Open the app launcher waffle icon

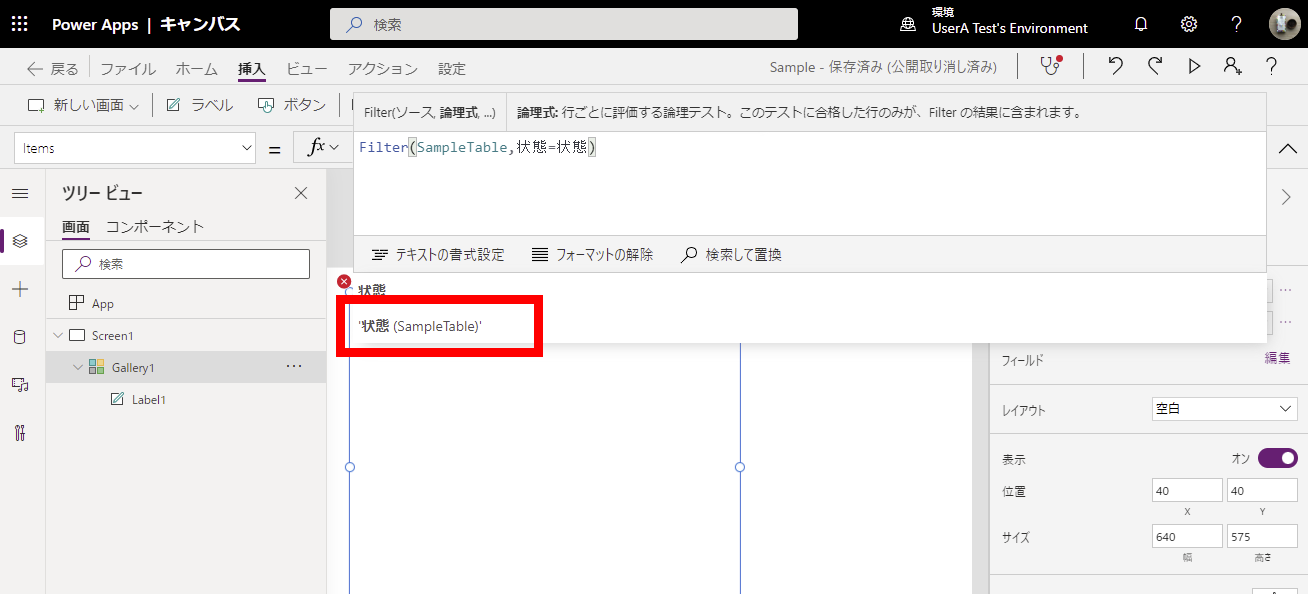(x=20, y=24)
